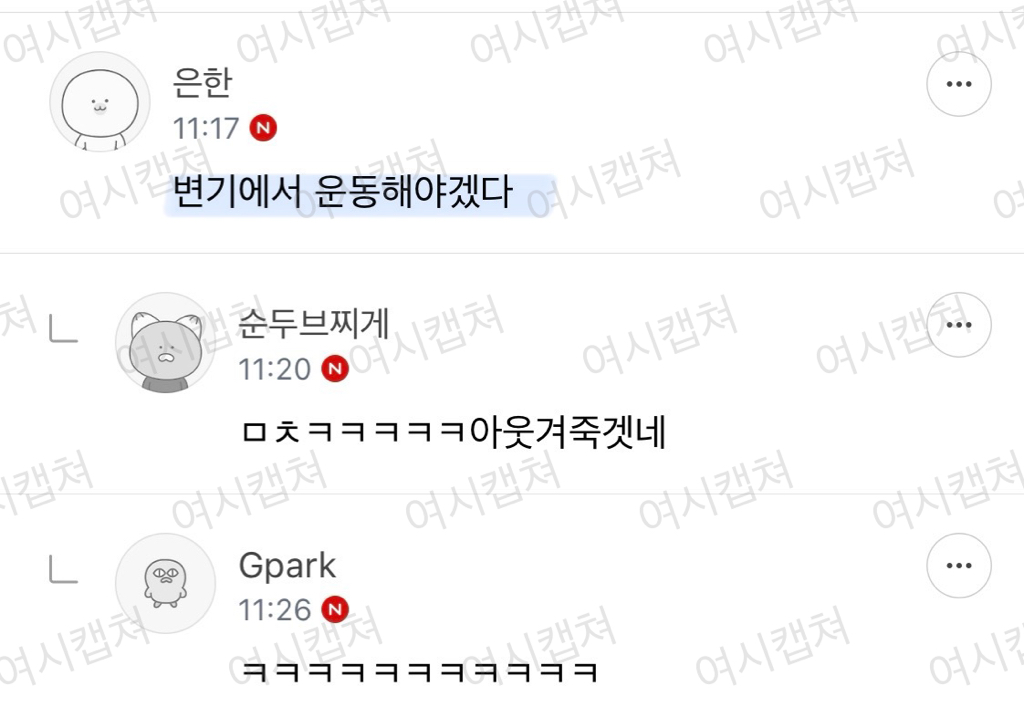Screen dimensions: 1024x728
Task: Click the reply indent arrow beside 순두브찌게
Action: pos(63,328)
